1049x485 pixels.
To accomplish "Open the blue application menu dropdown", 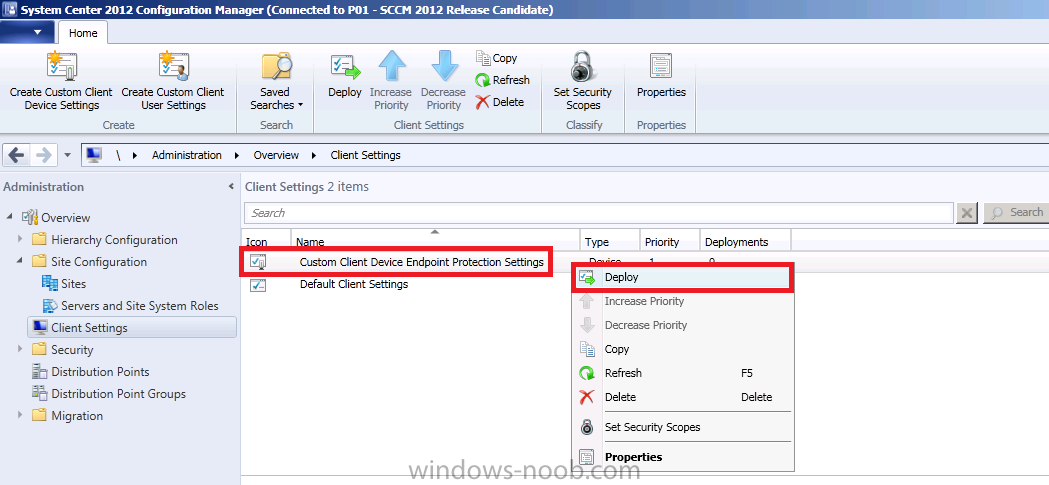I will (x=29, y=31).
